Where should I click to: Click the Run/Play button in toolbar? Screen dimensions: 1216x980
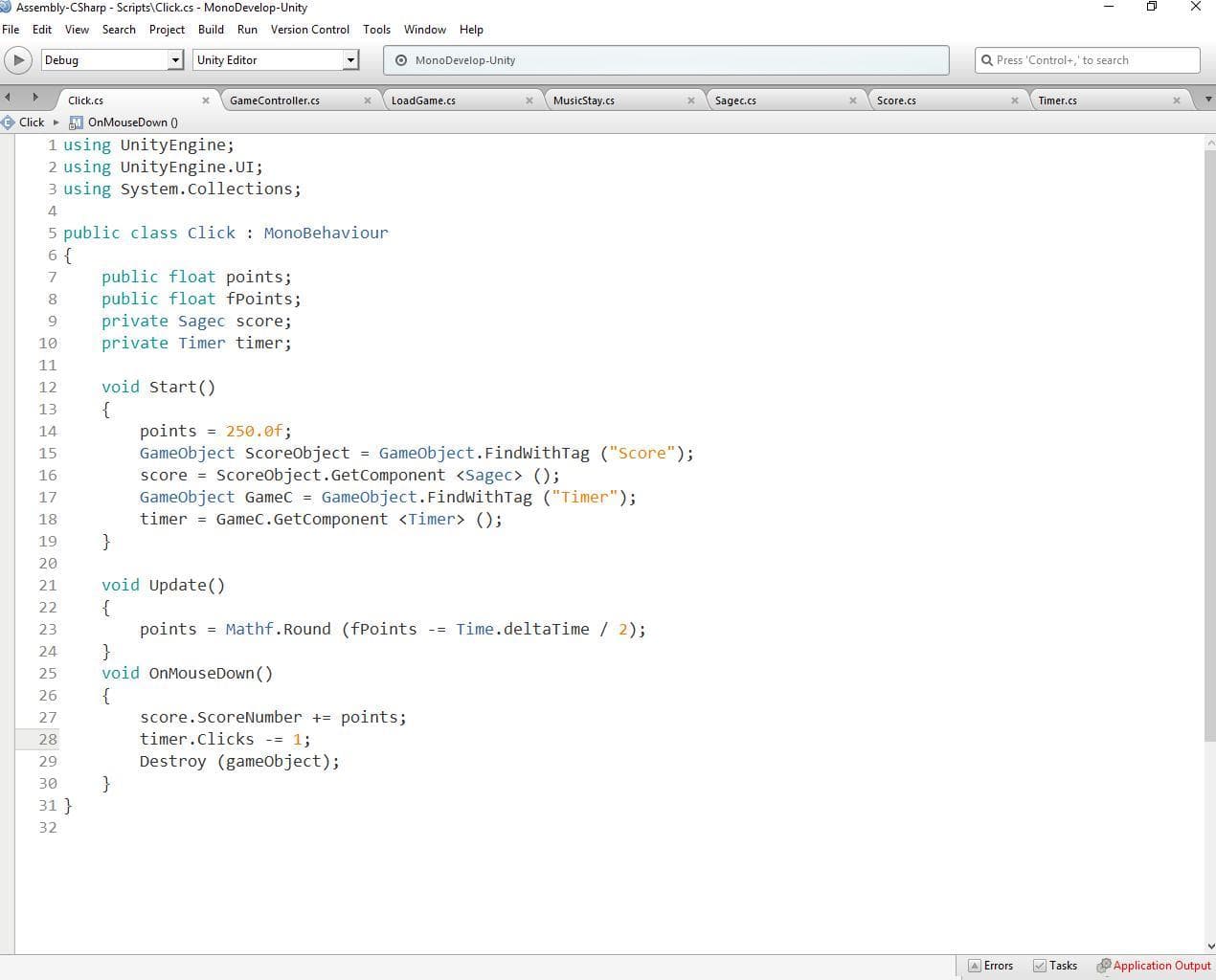(18, 60)
